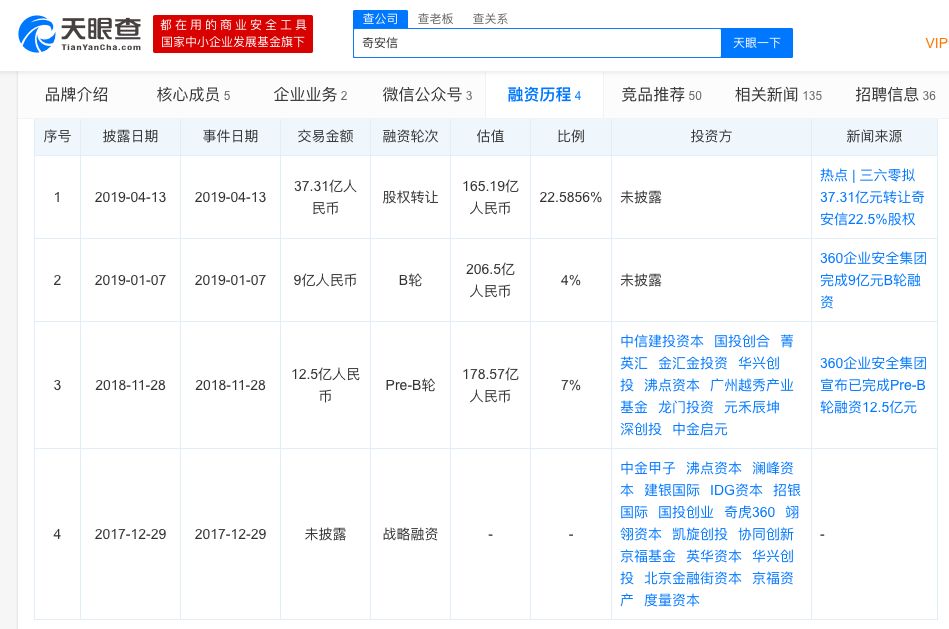949x629 pixels.
Task: Switch to the 微信公众号 tab
Action: tap(427, 95)
